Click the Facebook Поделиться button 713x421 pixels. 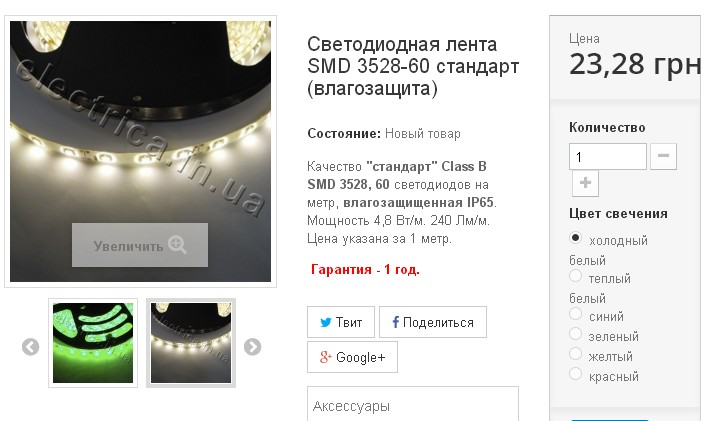point(433,322)
